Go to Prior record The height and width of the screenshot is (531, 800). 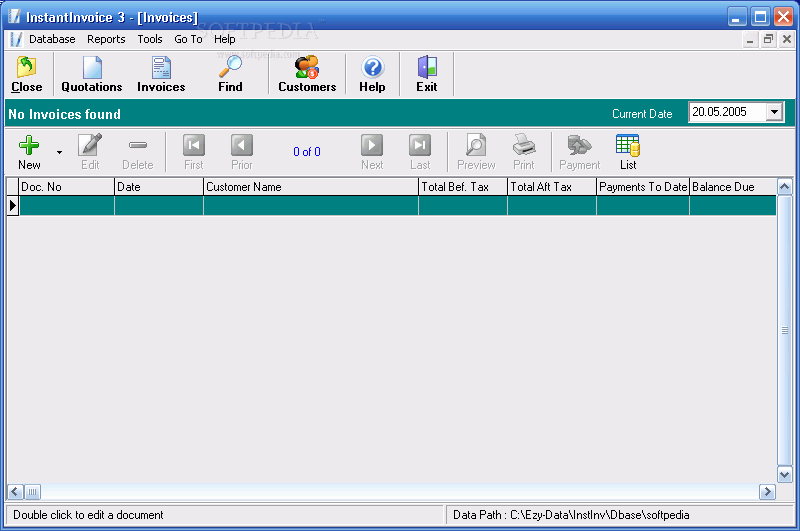[242, 153]
